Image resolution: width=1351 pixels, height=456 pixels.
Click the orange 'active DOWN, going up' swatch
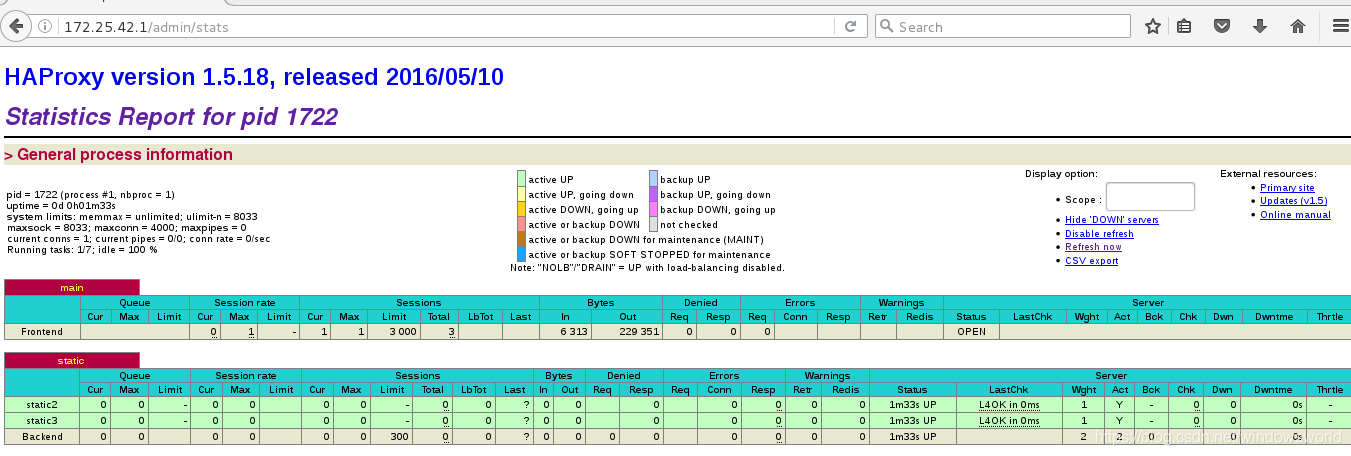click(521, 209)
